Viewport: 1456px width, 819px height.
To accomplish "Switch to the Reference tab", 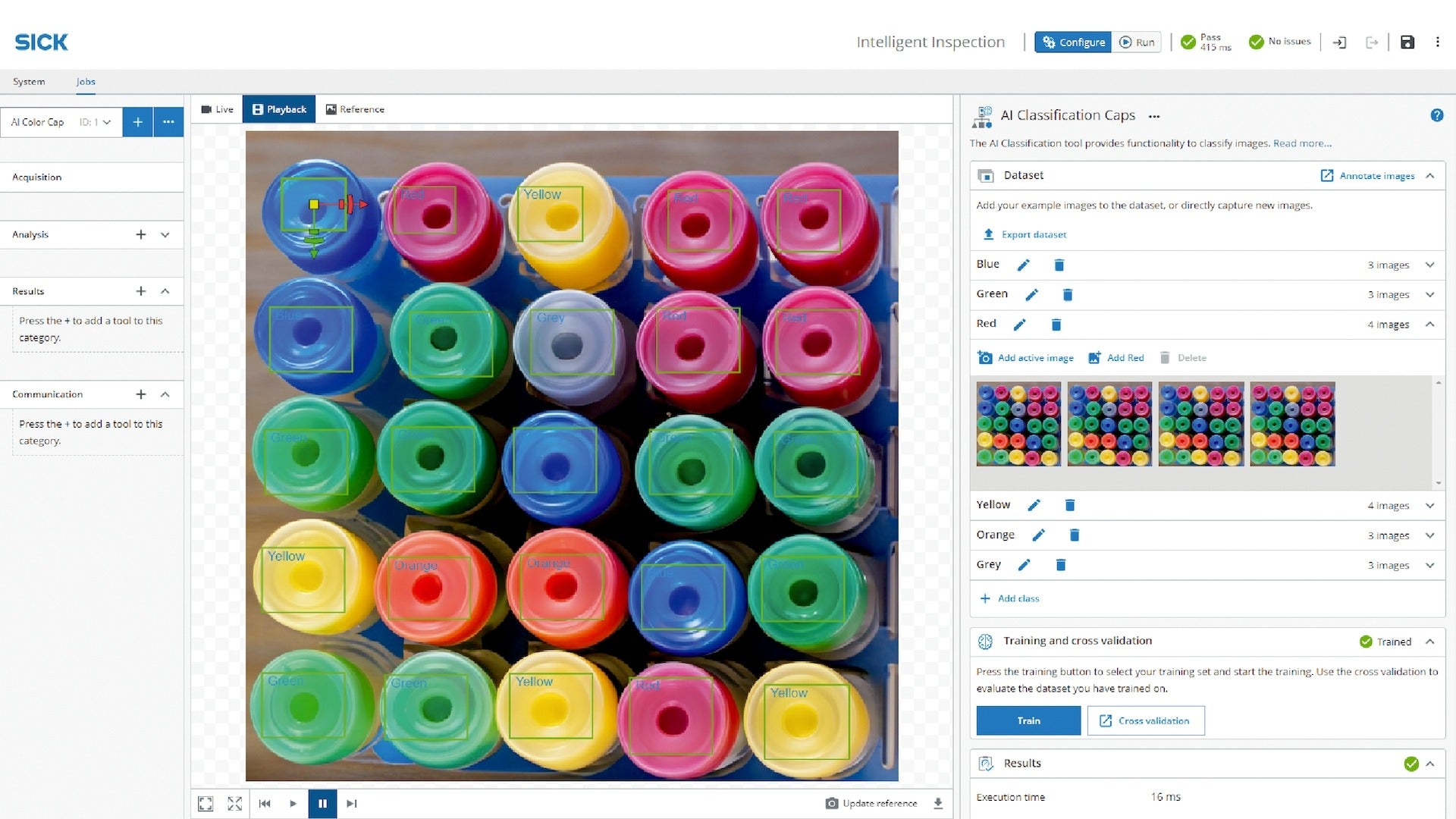I will coord(355,109).
